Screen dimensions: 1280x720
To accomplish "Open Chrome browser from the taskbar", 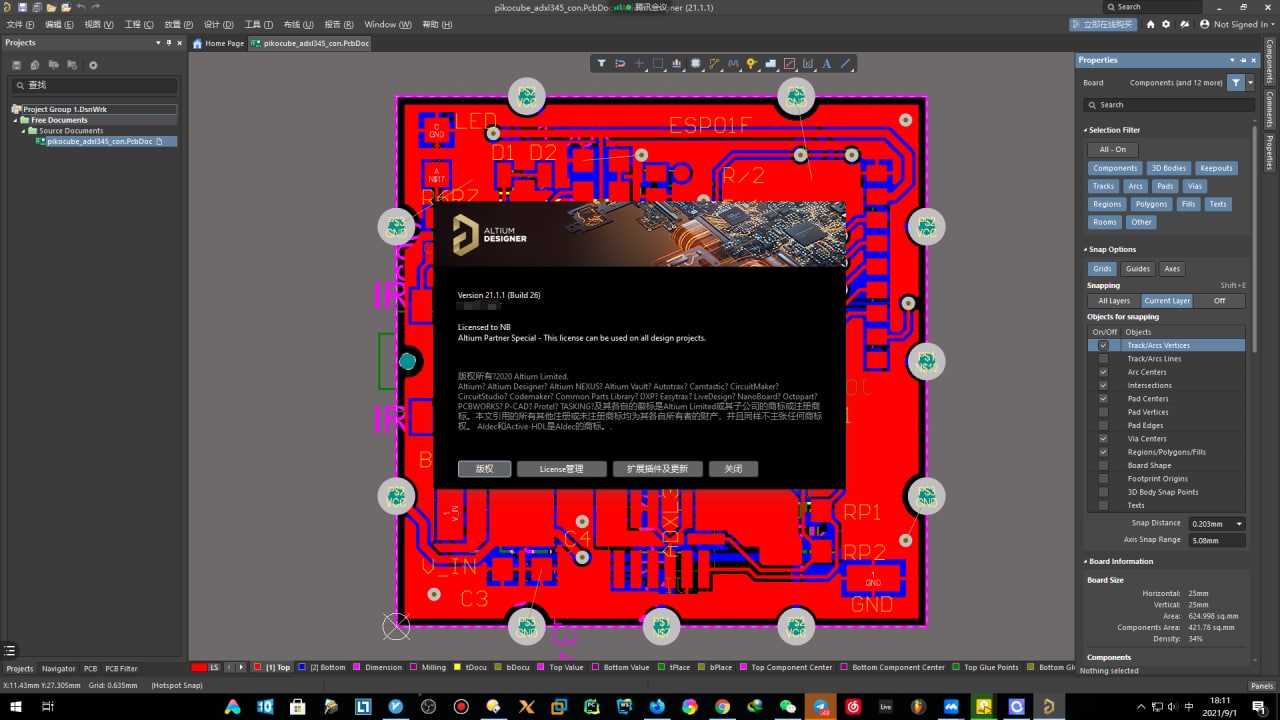I will pyautogui.click(x=722, y=706).
